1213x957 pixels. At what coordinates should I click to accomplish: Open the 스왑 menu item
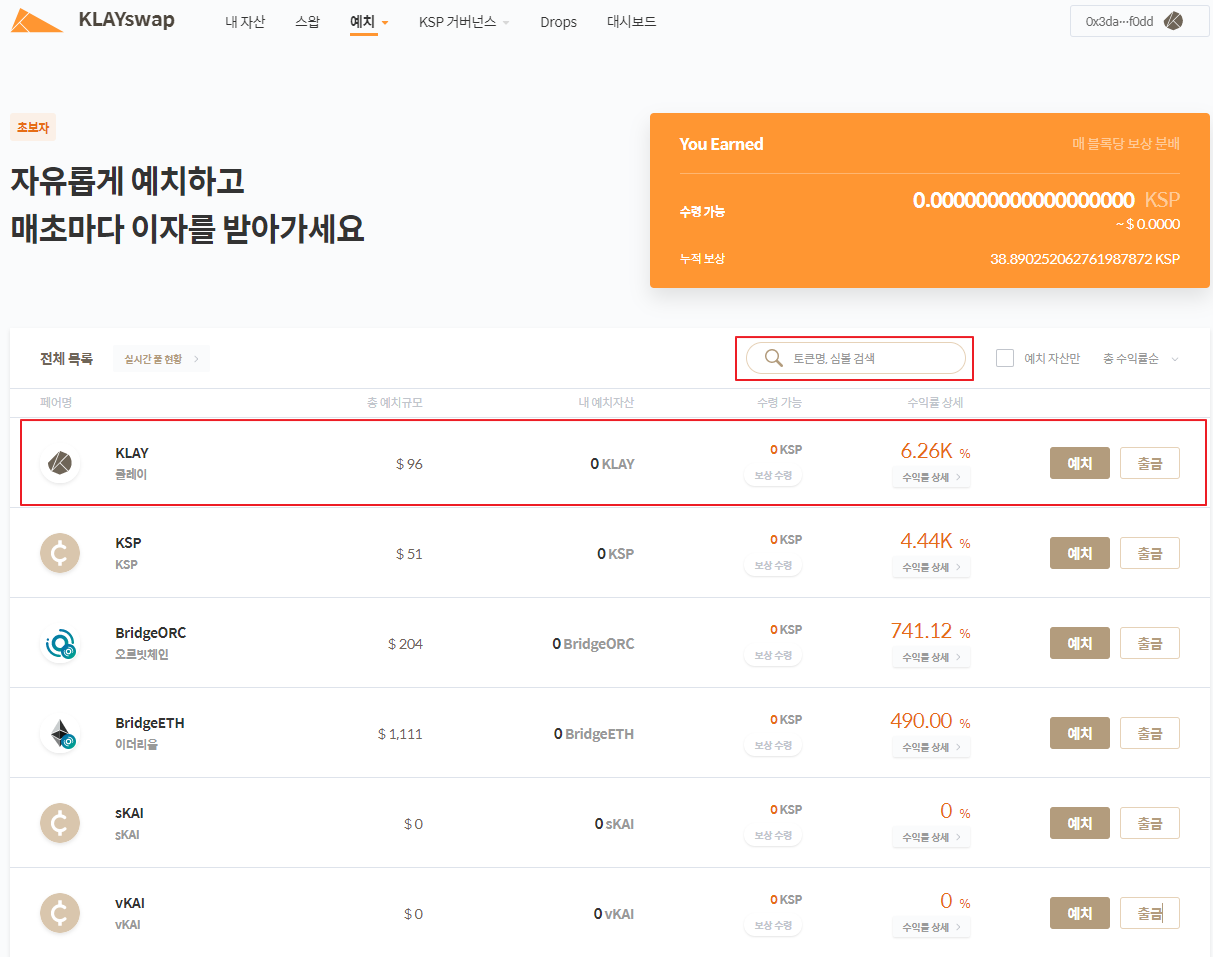tap(307, 21)
